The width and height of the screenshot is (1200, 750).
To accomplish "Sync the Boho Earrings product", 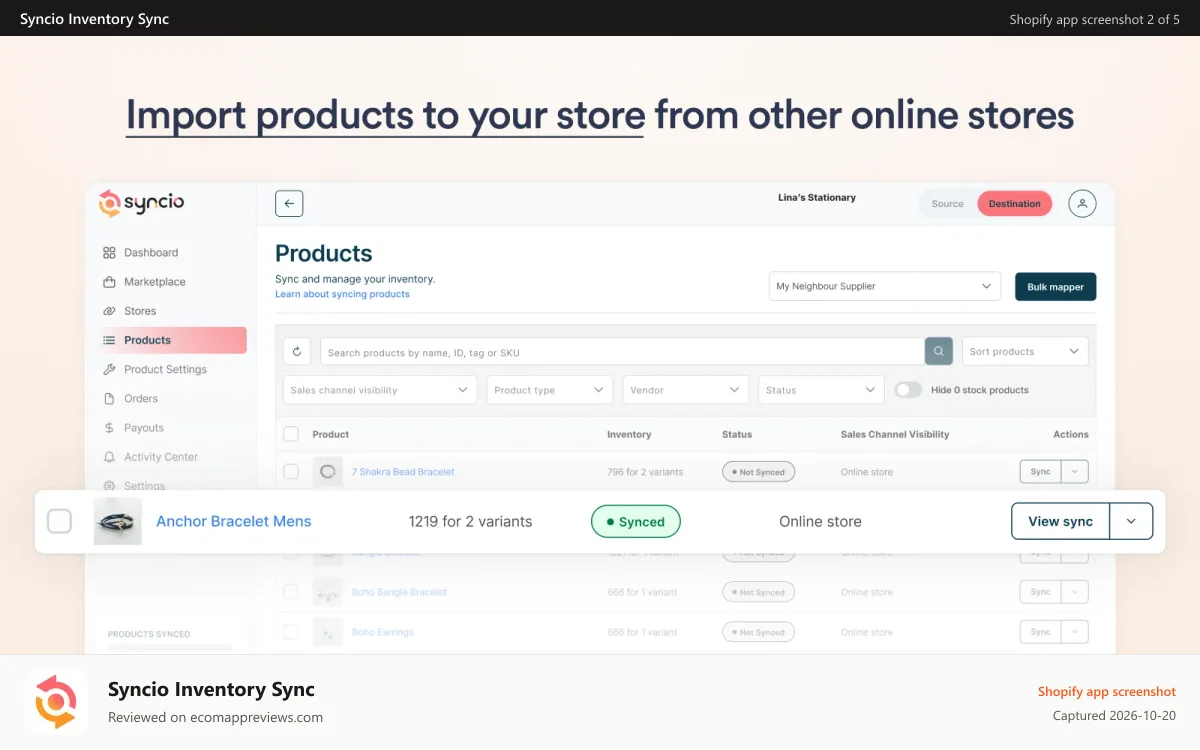I will click(x=1040, y=632).
